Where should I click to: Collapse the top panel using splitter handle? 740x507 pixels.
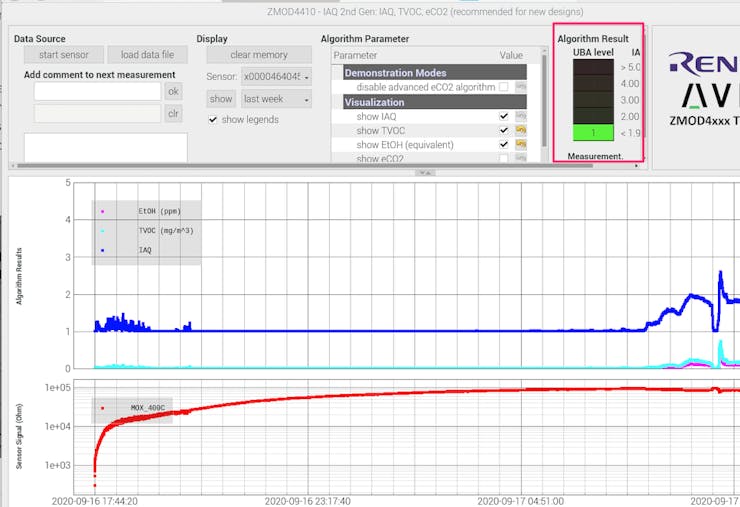[x=425, y=173]
